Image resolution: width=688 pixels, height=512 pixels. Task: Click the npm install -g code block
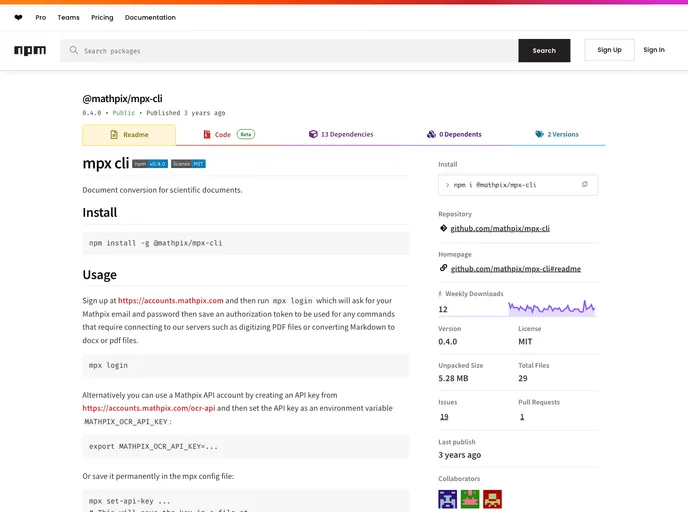(x=246, y=243)
